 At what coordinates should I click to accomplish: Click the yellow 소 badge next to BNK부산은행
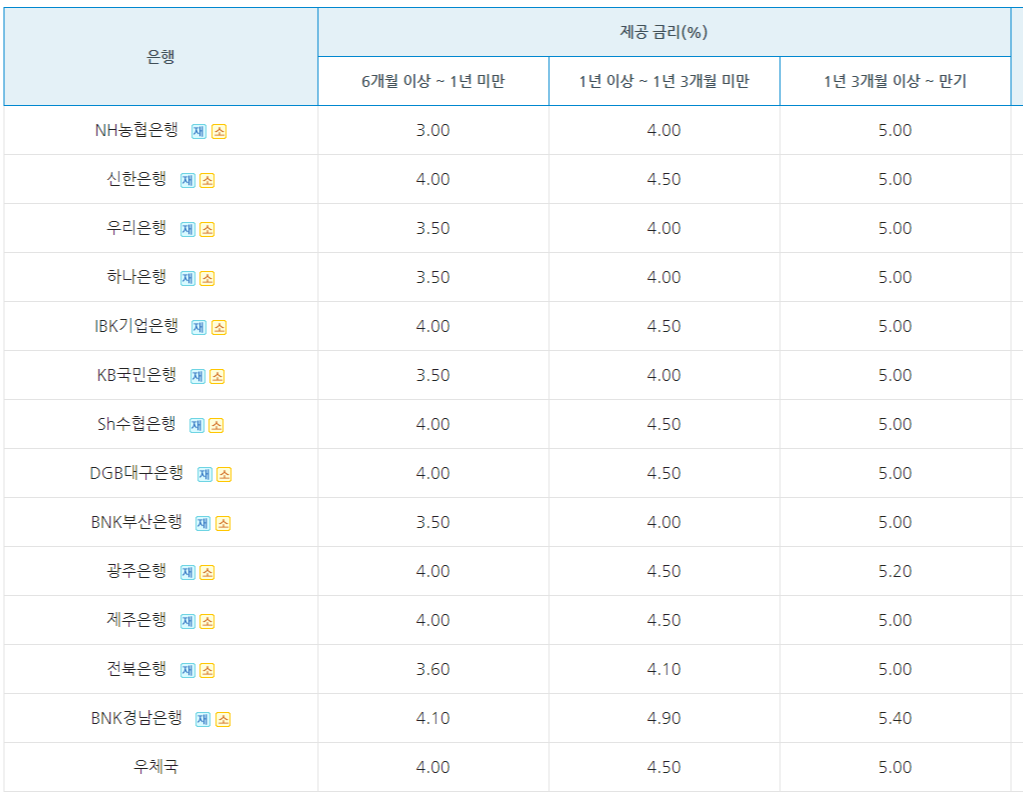(223, 523)
